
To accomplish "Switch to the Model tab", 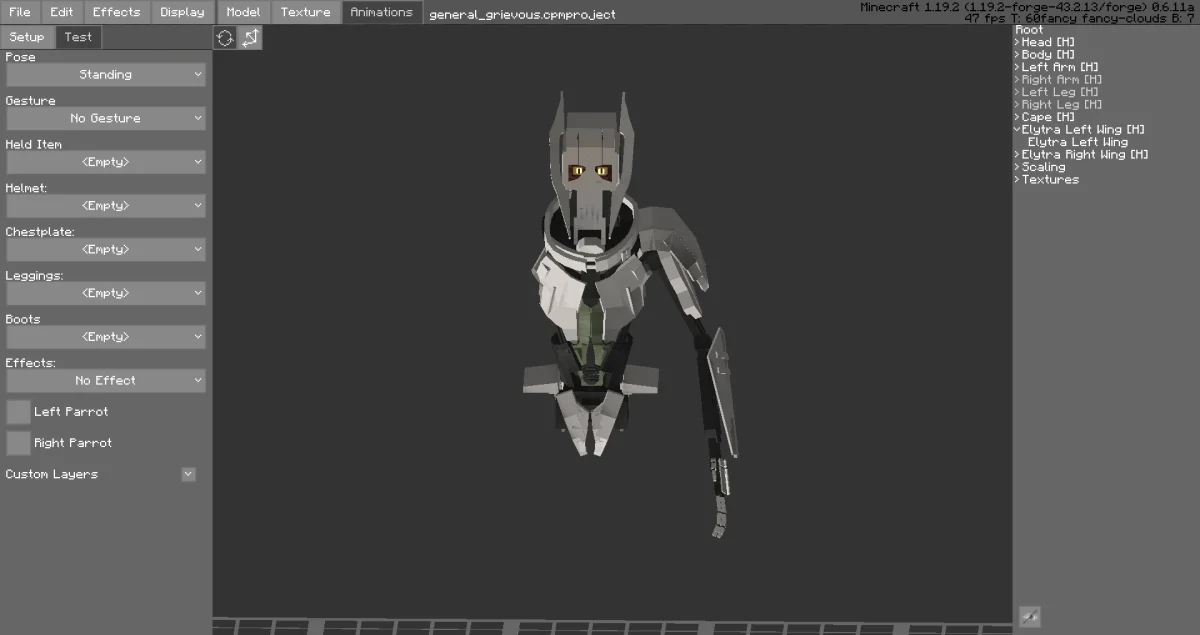I will (243, 12).
